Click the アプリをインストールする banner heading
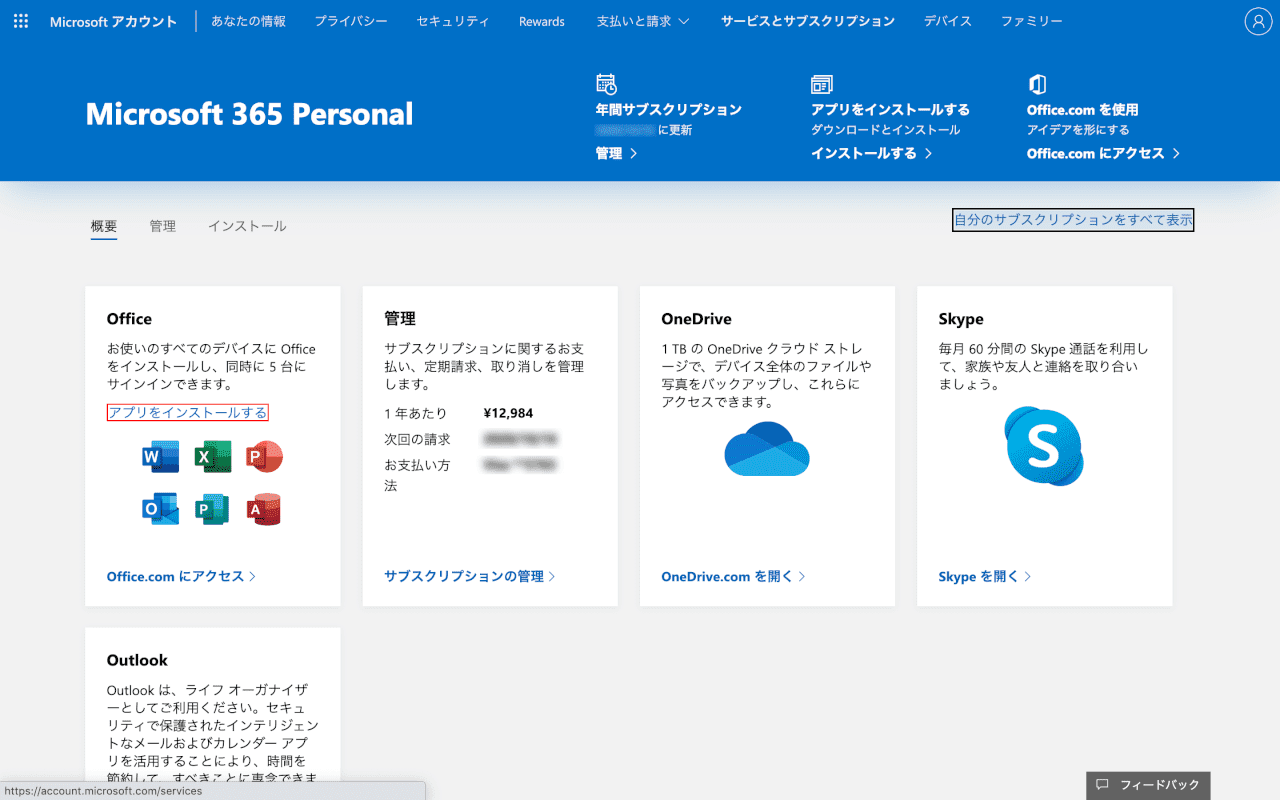 (x=890, y=110)
